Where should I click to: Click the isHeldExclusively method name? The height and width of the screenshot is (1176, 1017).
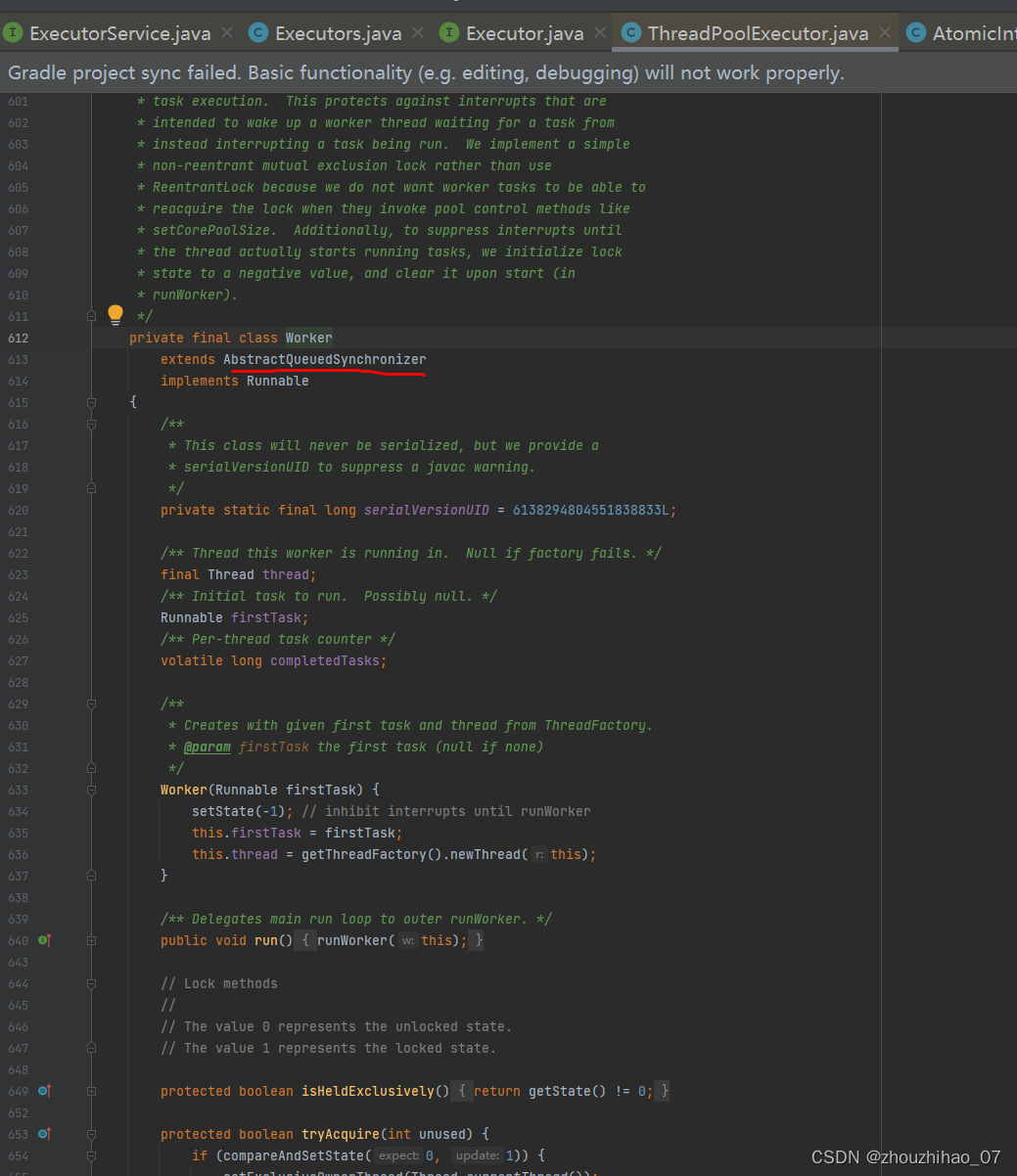368,1091
